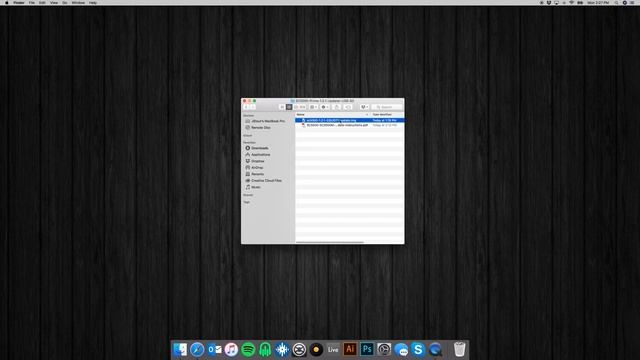Click the Finder search field
The height and width of the screenshot is (360, 640).
tap(387, 107)
